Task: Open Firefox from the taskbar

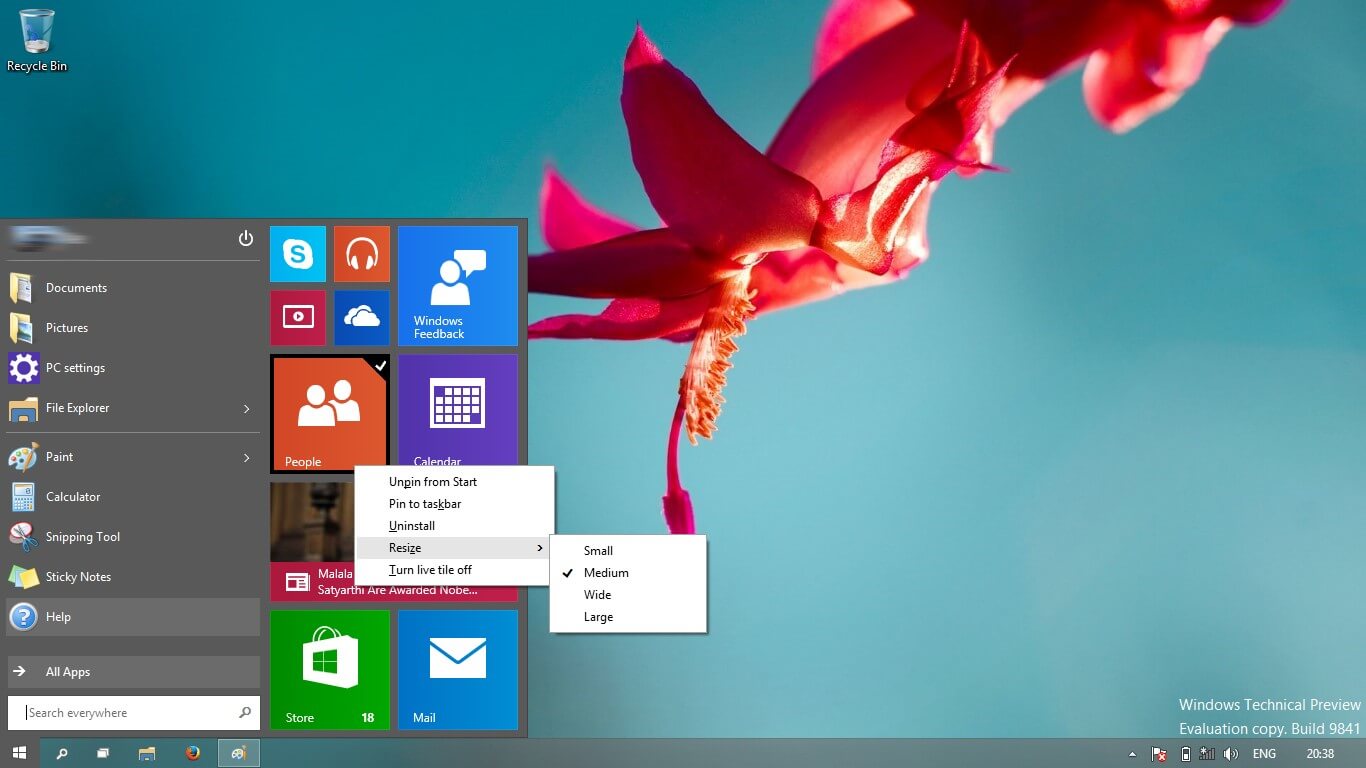Action: pos(193,753)
